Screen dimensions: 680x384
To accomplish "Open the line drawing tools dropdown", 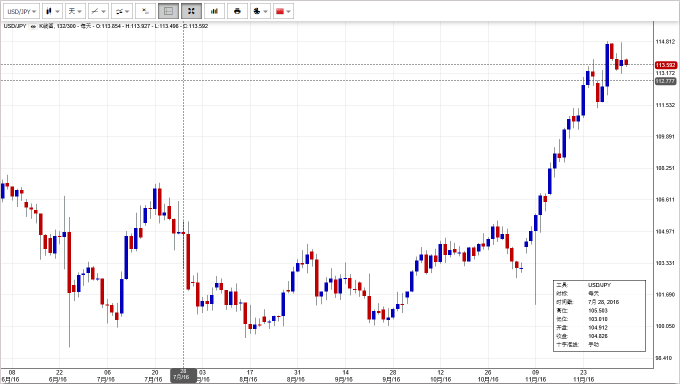I will (98, 11).
